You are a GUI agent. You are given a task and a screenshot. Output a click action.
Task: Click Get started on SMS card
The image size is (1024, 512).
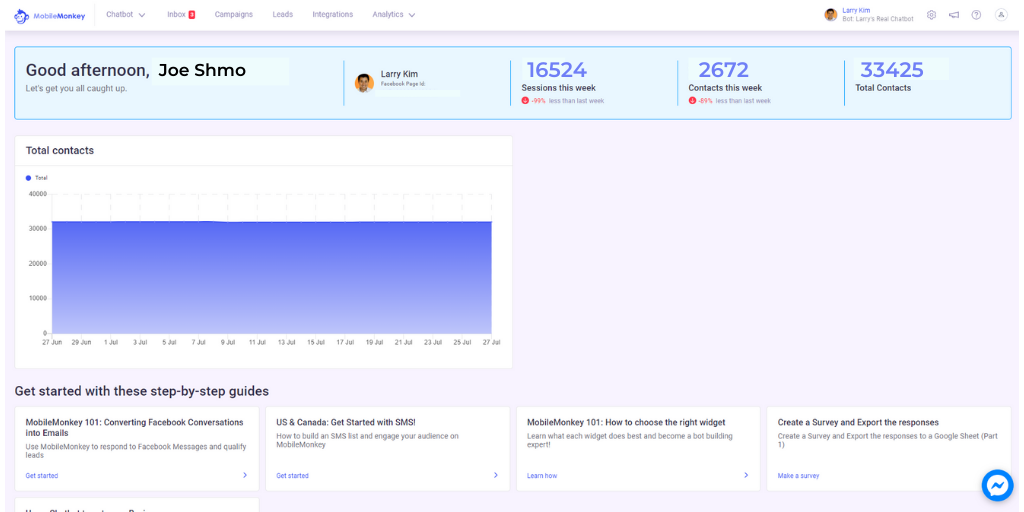click(293, 476)
